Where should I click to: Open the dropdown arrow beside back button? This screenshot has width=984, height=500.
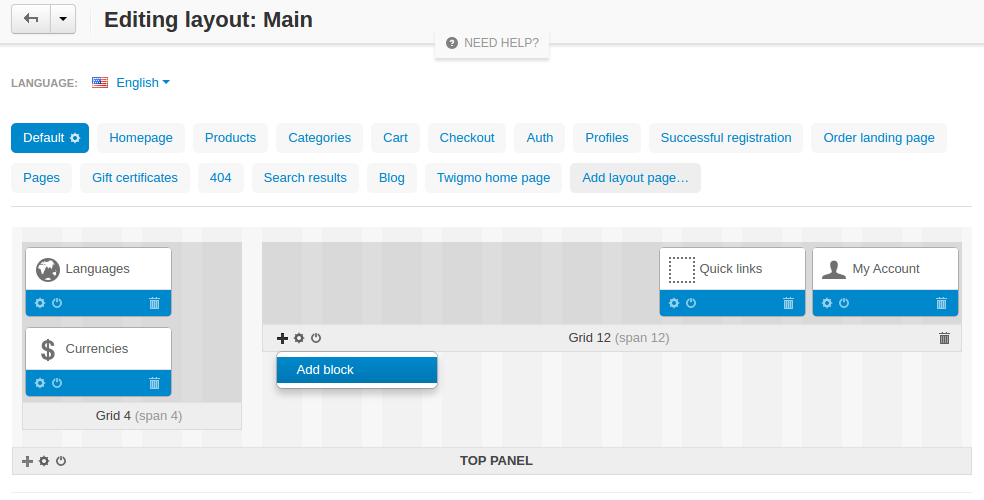pyautogui.click(x=63, y=19)
